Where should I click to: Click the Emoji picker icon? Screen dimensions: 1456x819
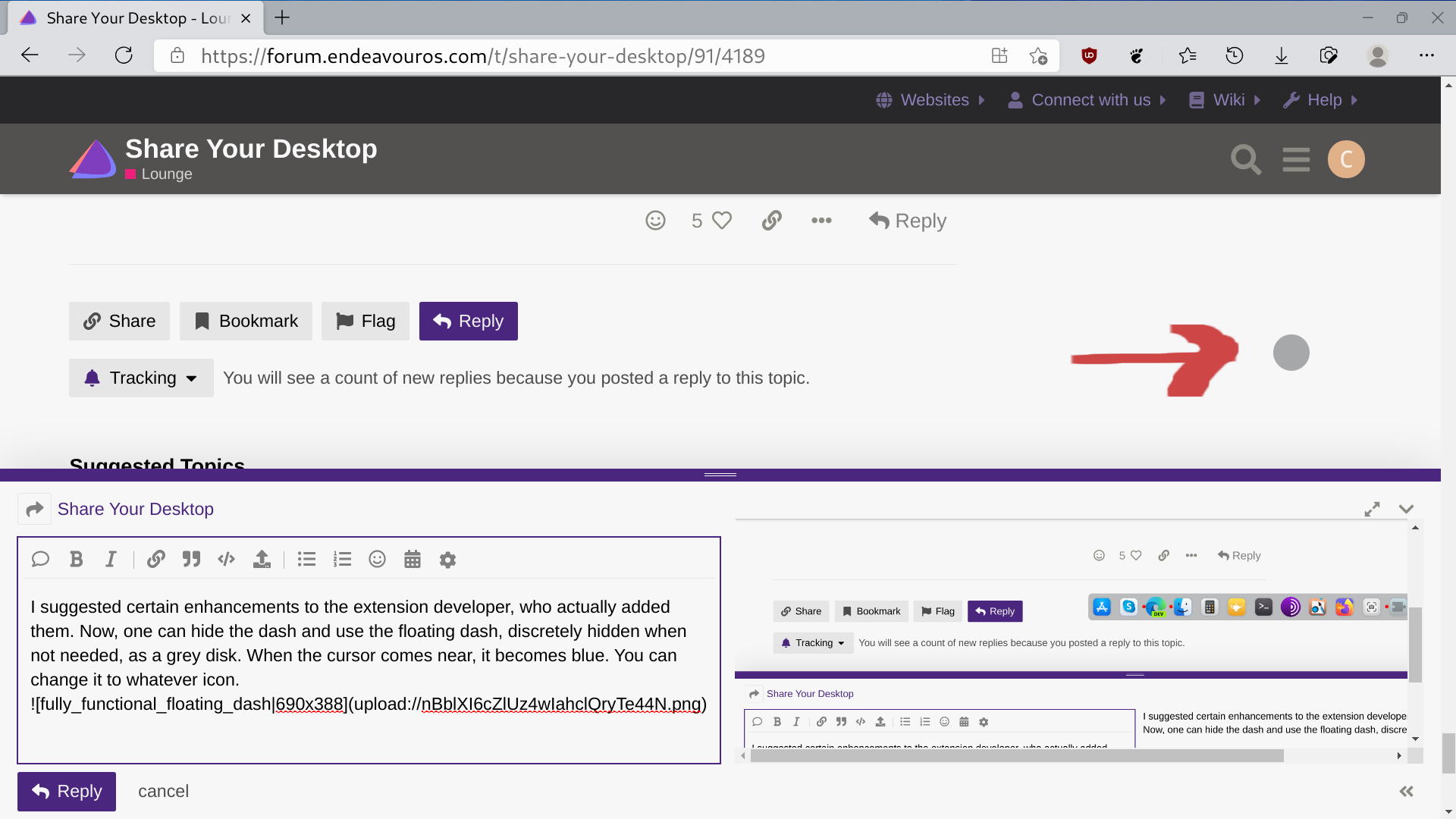pos(378,559)
